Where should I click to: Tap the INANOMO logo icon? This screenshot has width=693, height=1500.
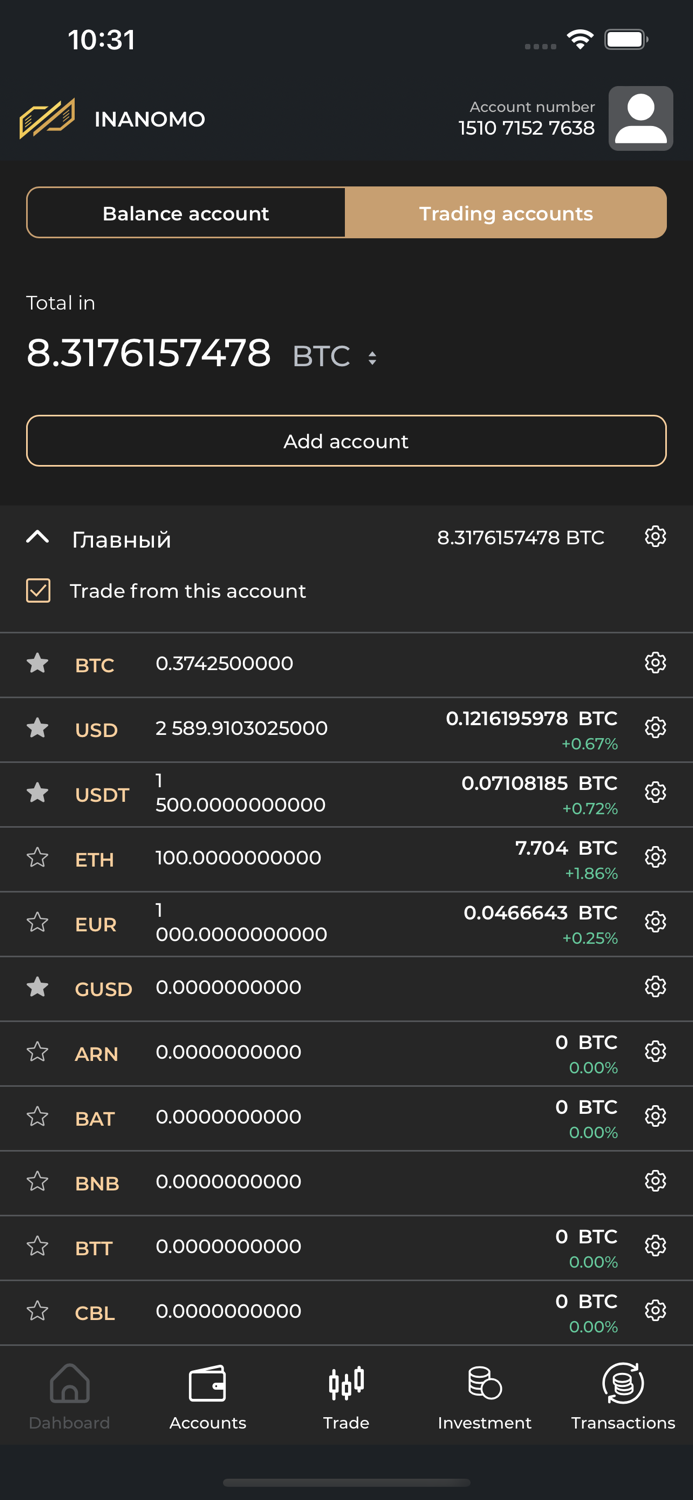[47, 119]
